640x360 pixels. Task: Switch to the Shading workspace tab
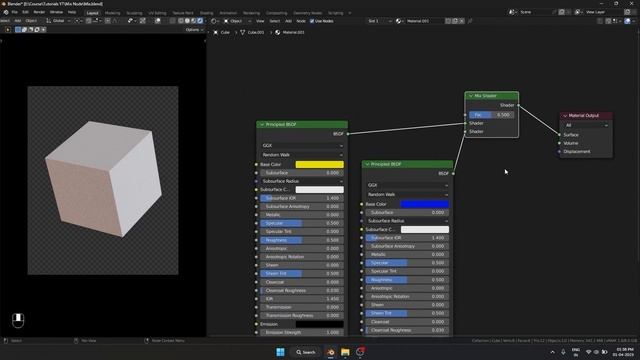tap(207, 13)
